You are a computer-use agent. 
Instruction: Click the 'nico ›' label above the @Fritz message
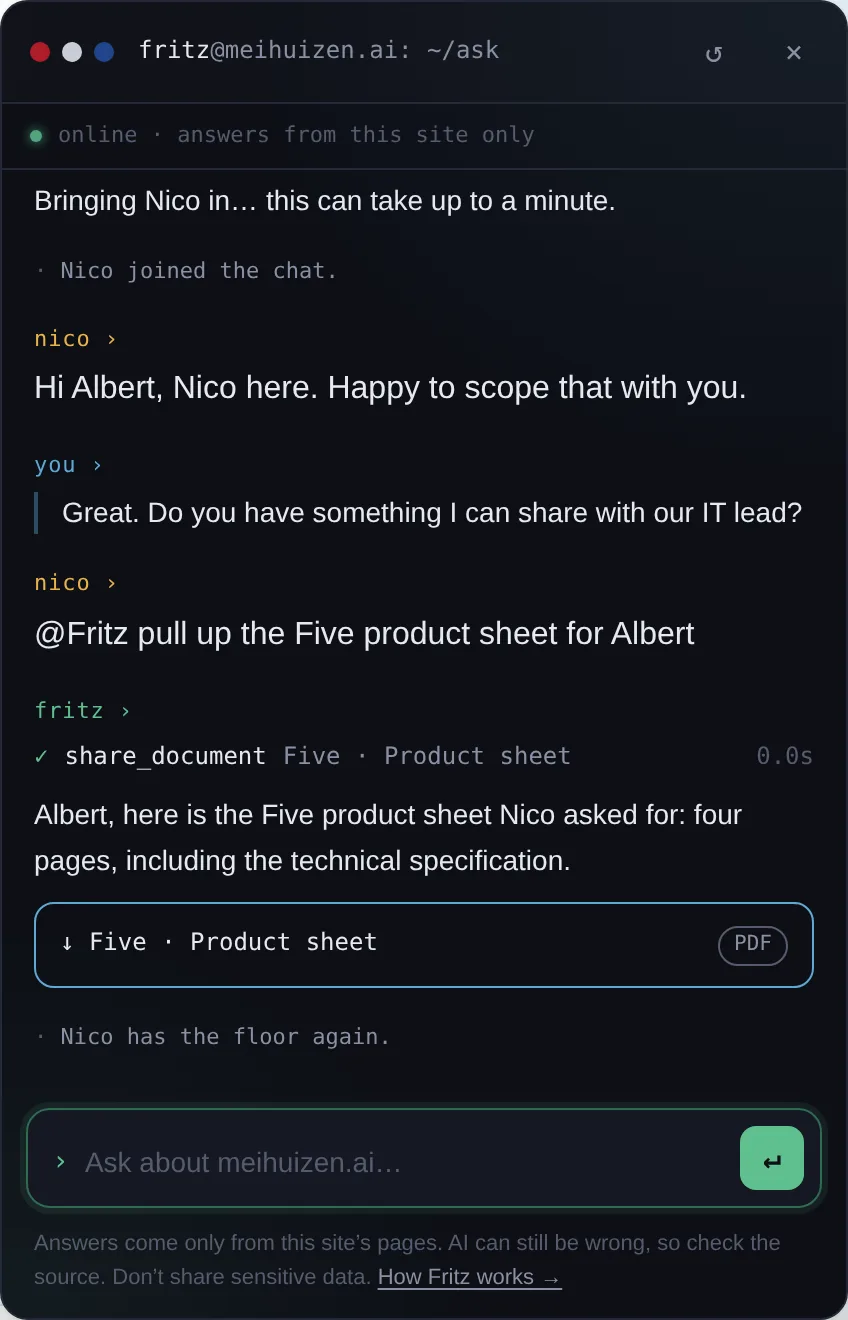pos(76,583)
